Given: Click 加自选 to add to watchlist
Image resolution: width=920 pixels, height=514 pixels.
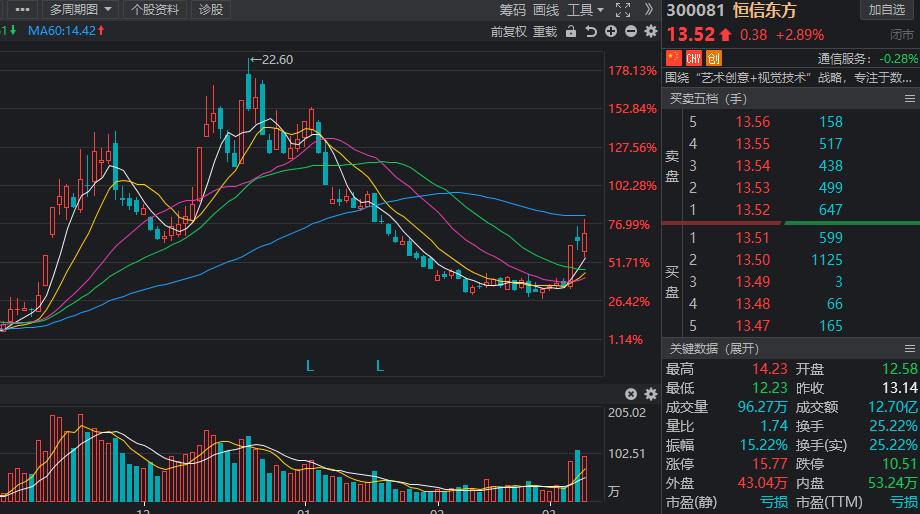Looking at the screenshot, I should pyautogui.click(x=887, y=10).
